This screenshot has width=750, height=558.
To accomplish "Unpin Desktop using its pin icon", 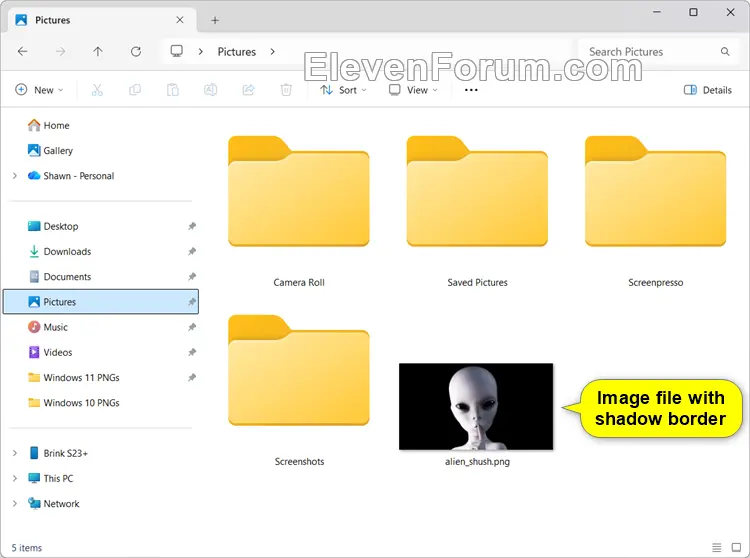I will (x=192, y=226).
